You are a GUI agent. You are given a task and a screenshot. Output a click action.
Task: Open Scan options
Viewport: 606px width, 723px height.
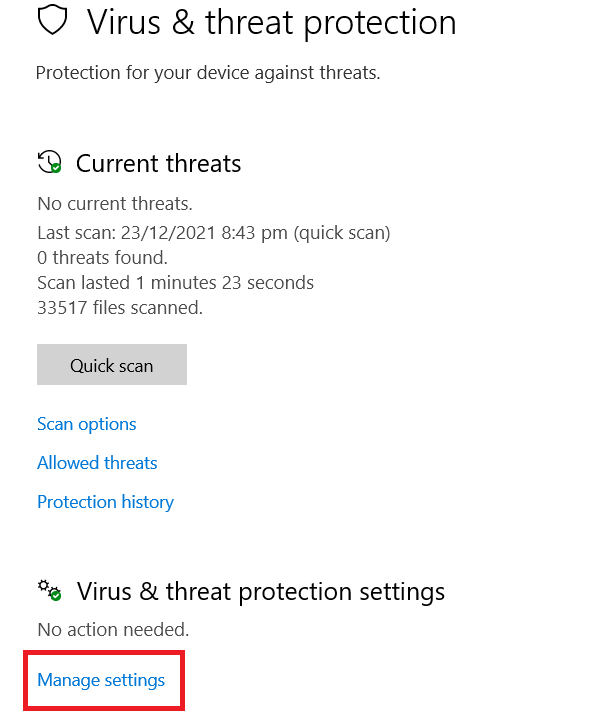coord(87,424)
